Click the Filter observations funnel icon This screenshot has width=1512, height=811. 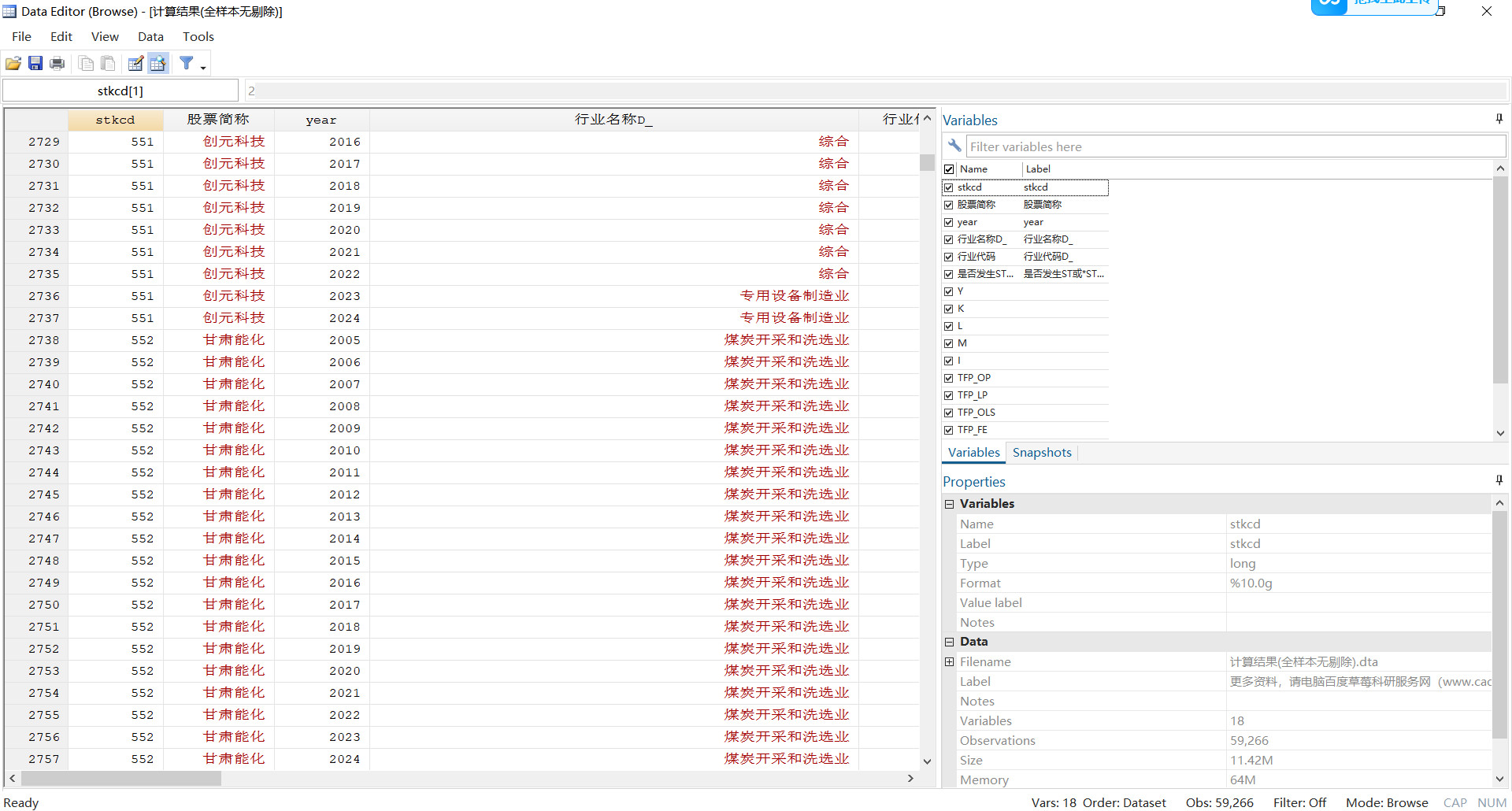[187, 63]
